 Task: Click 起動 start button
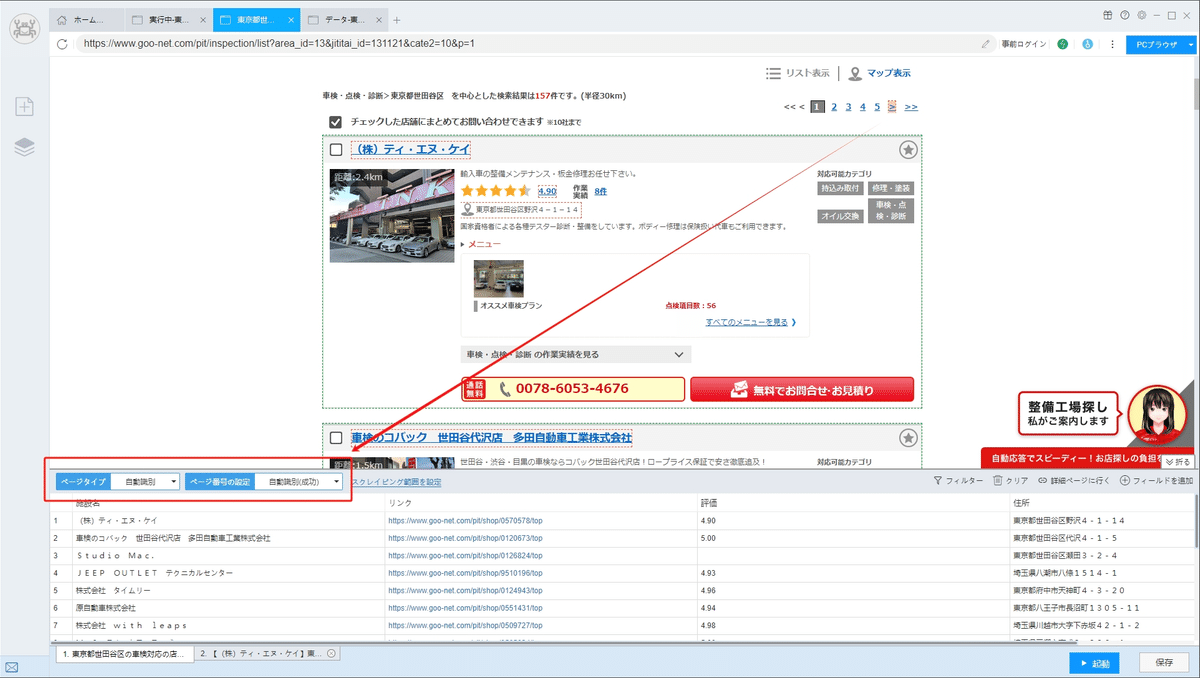(x=1094, y=663)
